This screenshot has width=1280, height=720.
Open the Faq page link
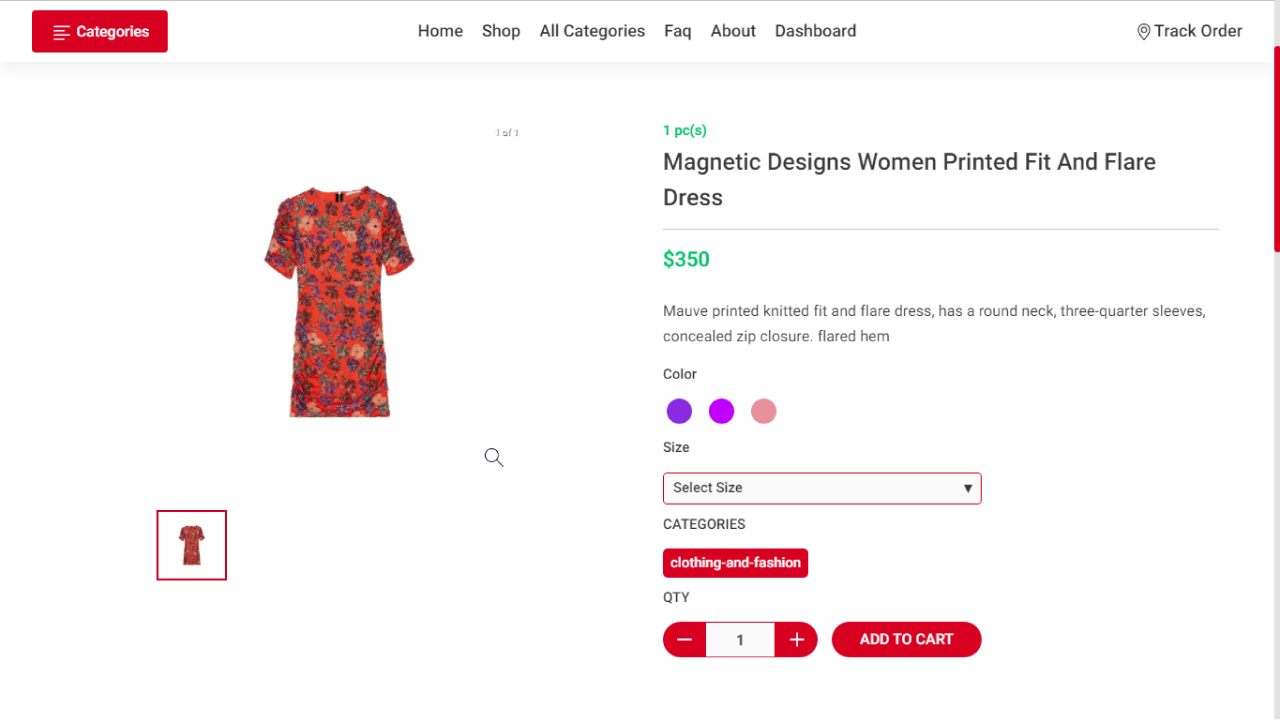coord(677,31)
